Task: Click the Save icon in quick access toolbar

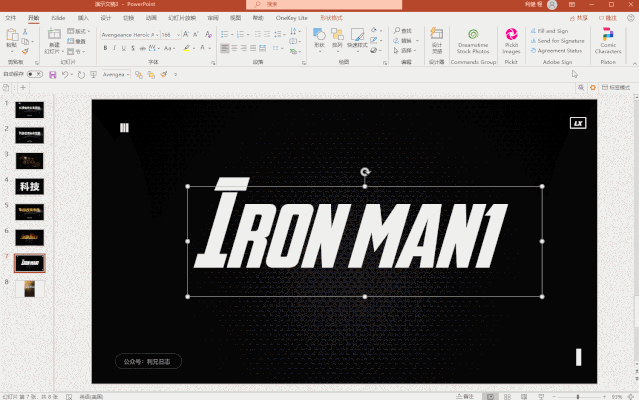Action: pyautogui.click(x=52, y=74)
